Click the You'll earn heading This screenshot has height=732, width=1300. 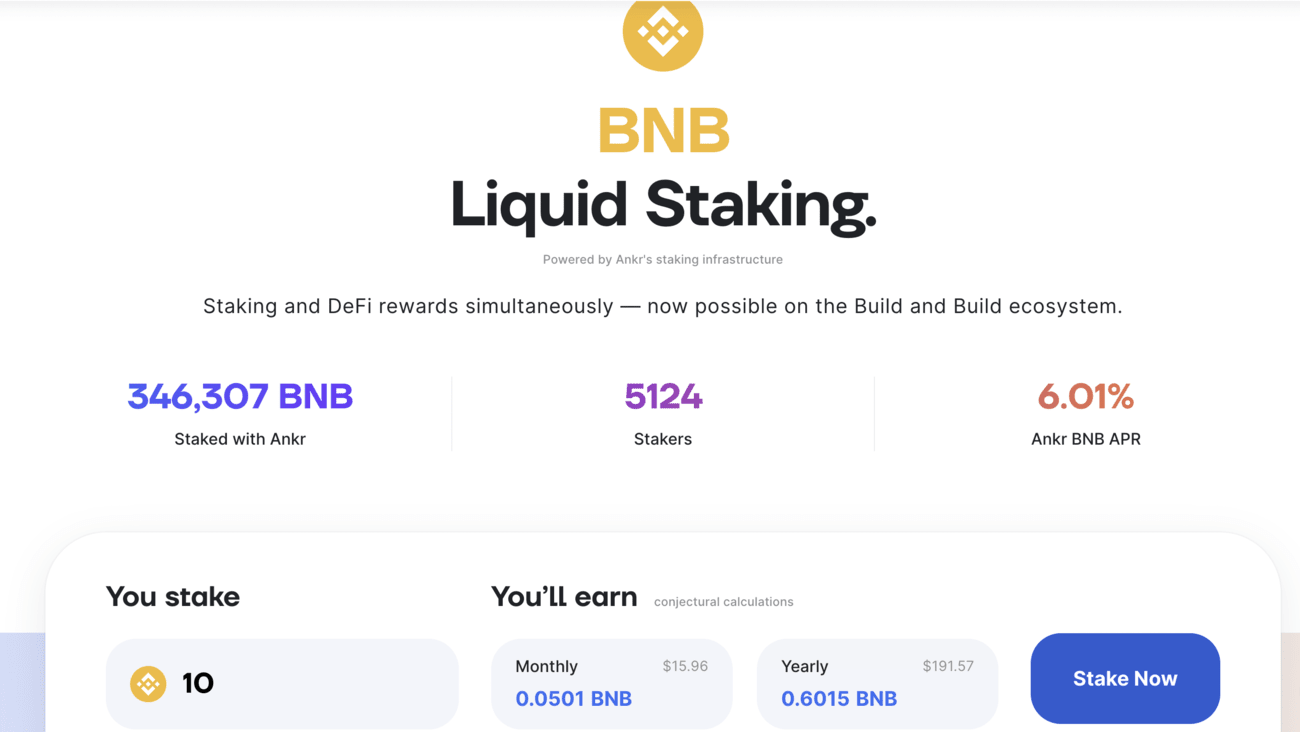pyautogui.click(x=564, y=597)
